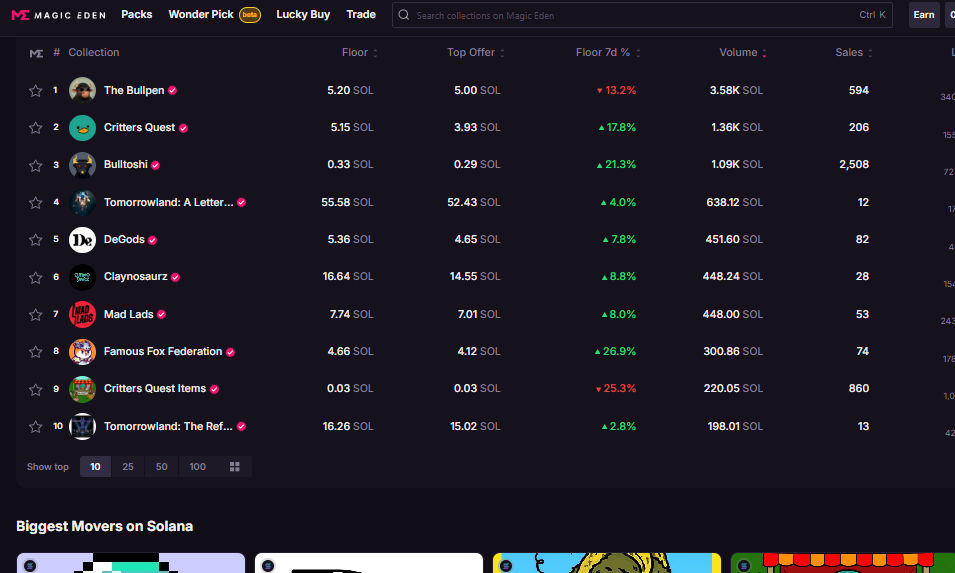The width and height of the screenshot is (955, 573).
Task: Open the third Biggest Movers card with yellow character
Action: tap(607, 563)
